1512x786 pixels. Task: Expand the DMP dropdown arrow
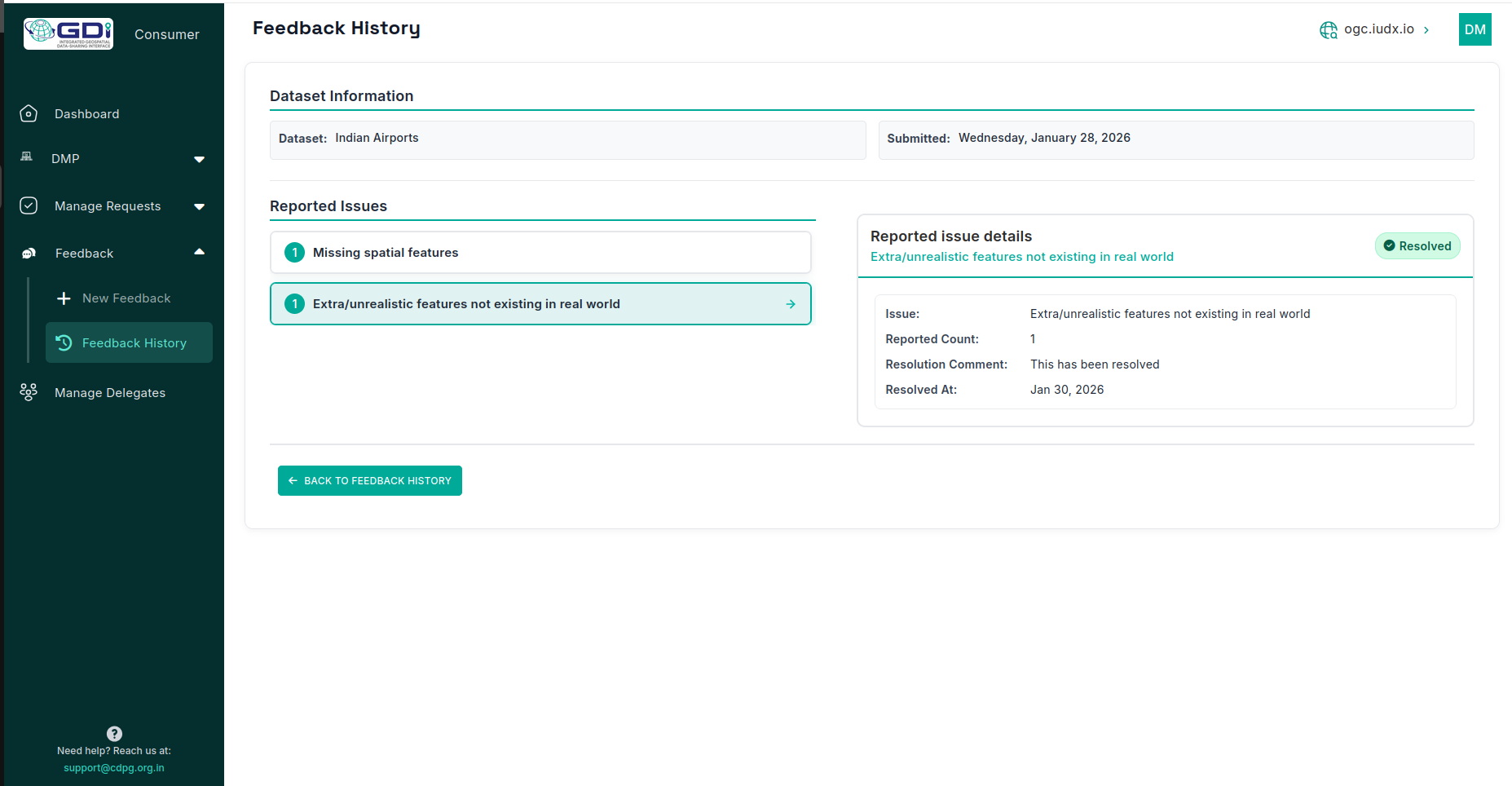tap(199, 159)
